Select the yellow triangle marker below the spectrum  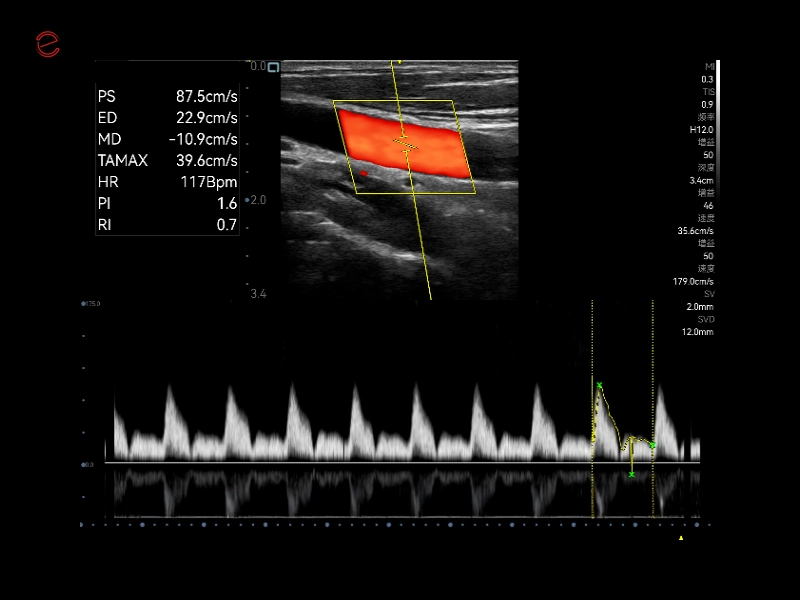[x=683, y=537]
